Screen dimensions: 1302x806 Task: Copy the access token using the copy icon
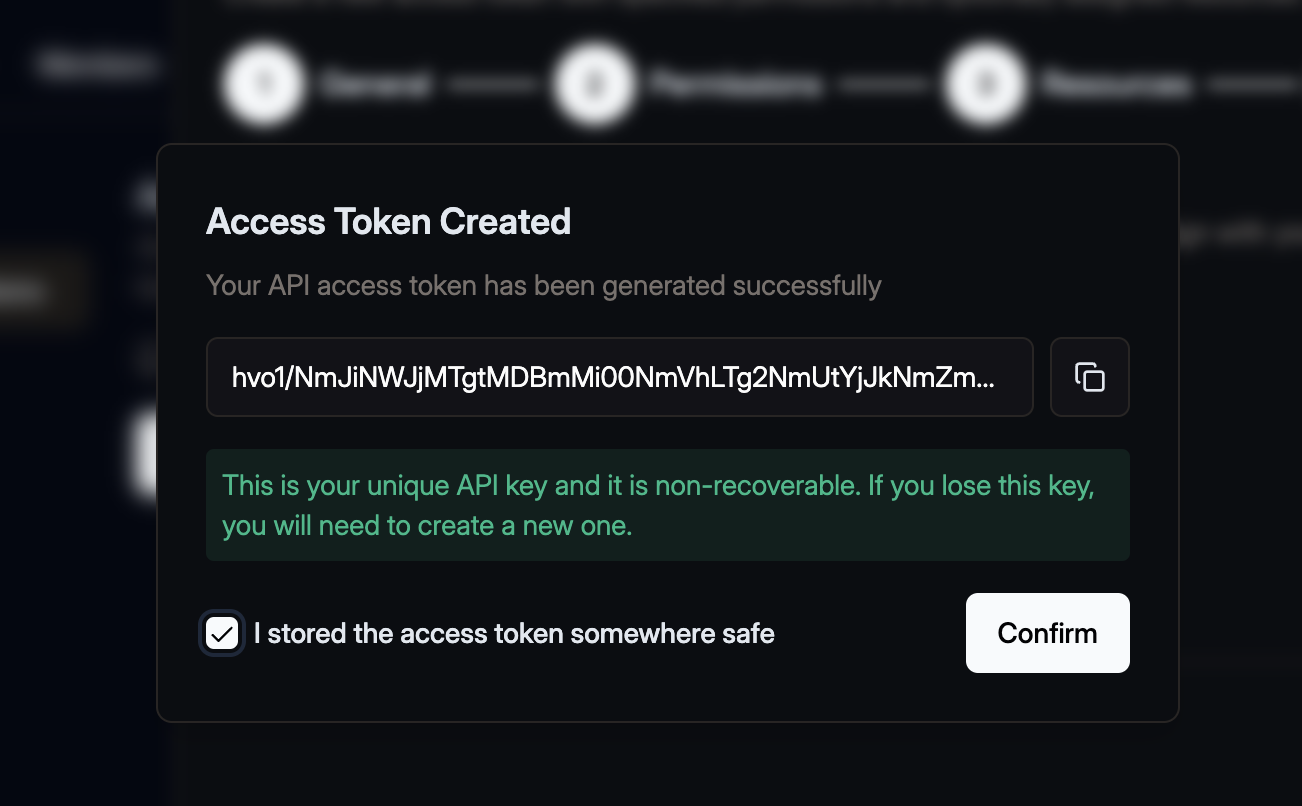tap(1089, 377)
